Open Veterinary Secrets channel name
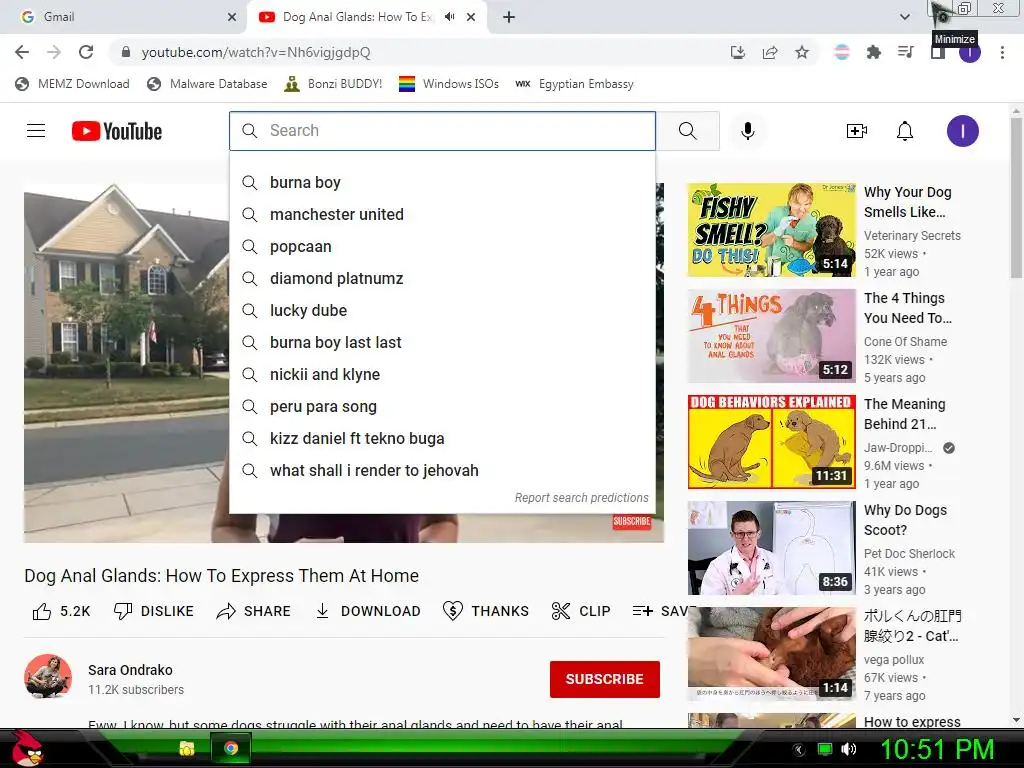The width and height of the screenshot is (1024, 768). click(912, 236)
